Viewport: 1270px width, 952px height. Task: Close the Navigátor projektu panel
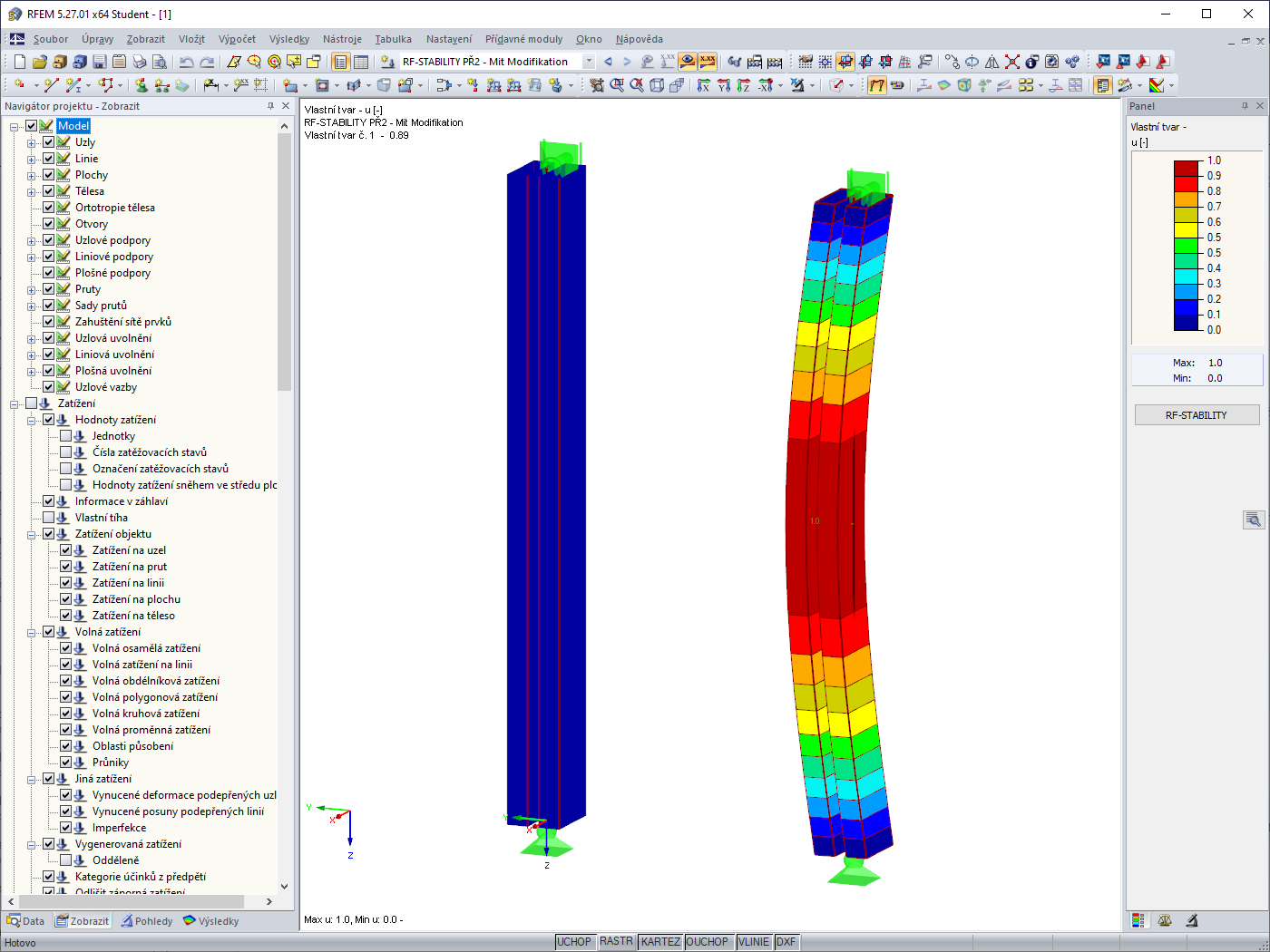(x=286, y=106)
